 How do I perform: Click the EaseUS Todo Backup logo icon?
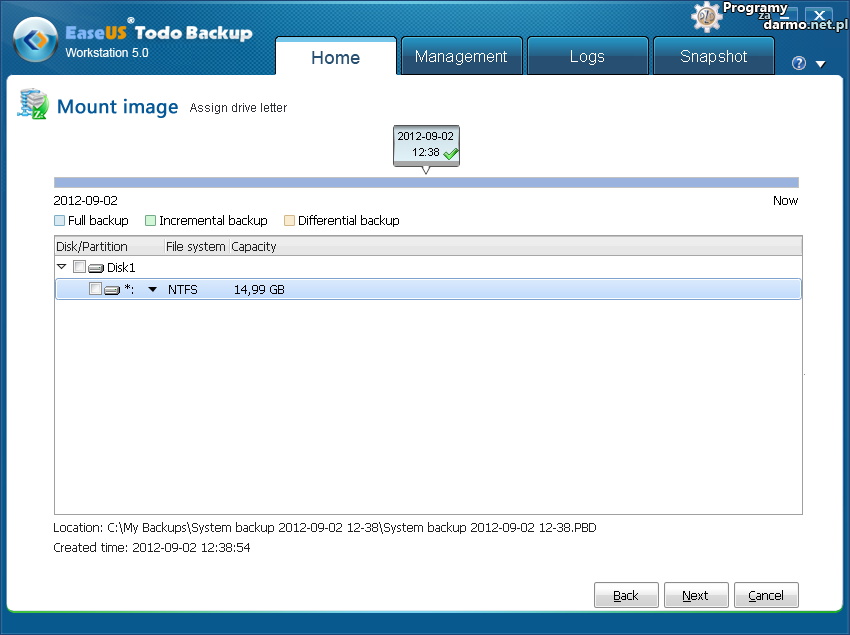pyautogui.click(x=35, y=40)
